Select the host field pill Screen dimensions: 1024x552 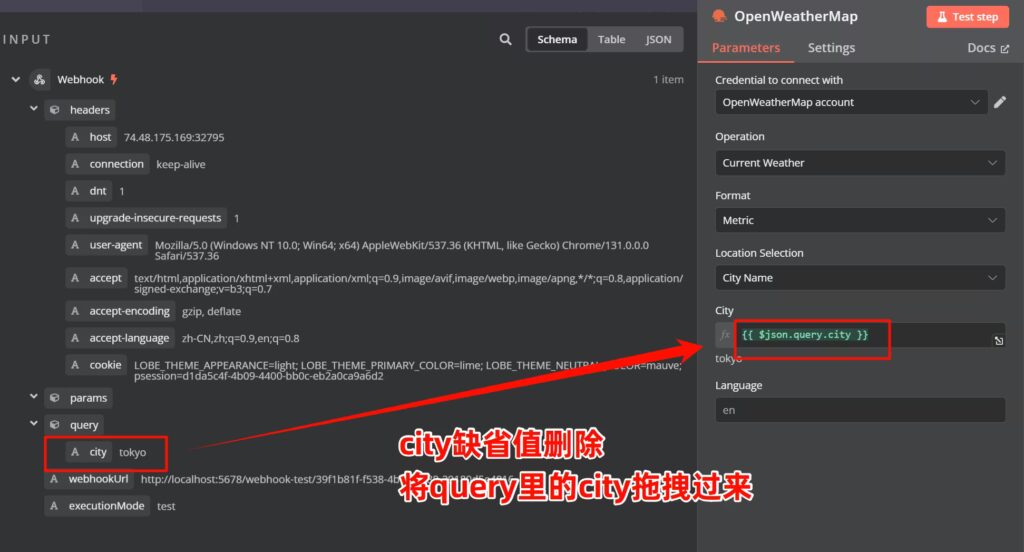91,137
